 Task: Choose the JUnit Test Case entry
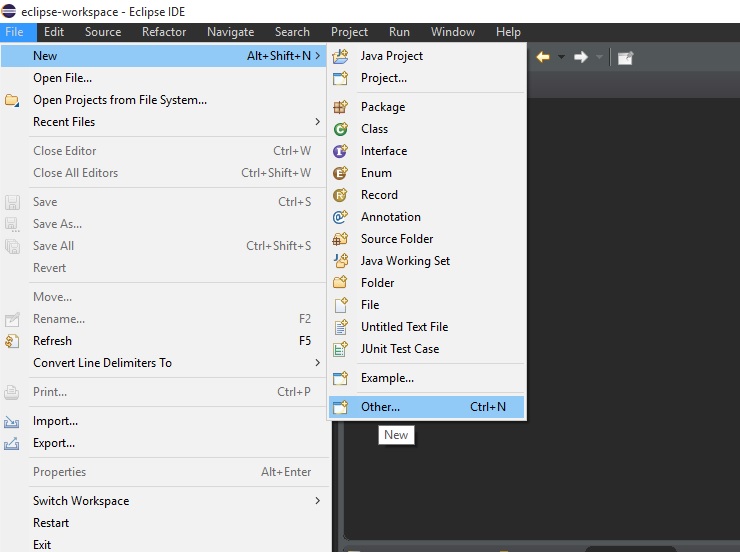[427, 349]
